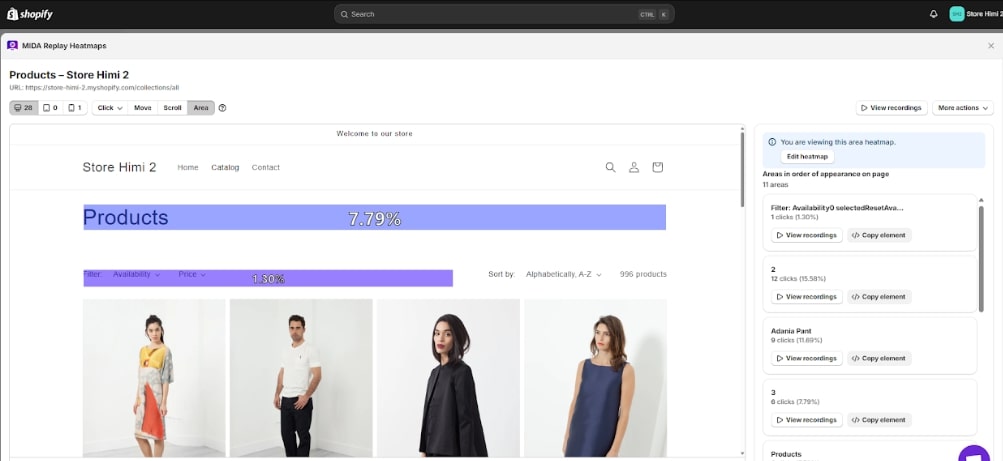This screenshot has height=461, width=1003.
Task: Copy element for the Filter: Availability area
Action: point(880,235)
